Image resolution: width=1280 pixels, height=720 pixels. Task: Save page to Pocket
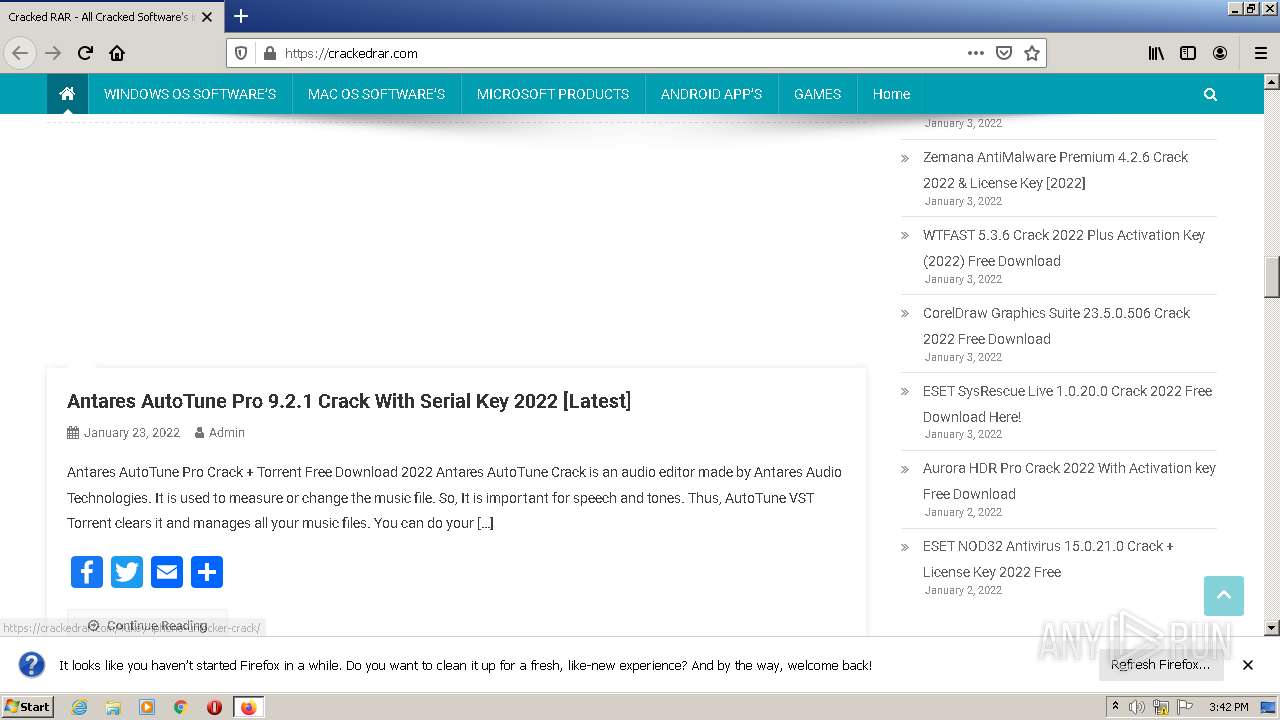[x=1004, y=53]
